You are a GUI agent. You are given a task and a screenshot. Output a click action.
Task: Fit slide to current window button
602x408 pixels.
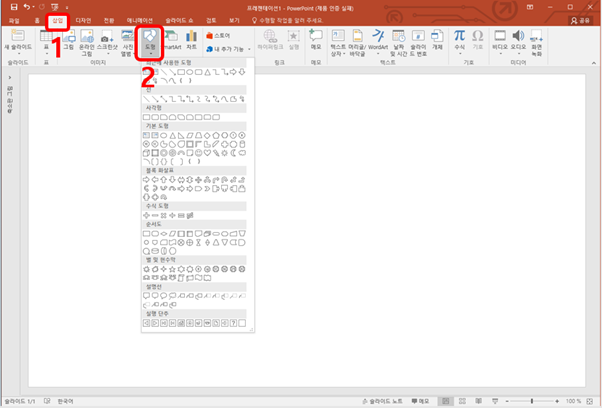590,401
